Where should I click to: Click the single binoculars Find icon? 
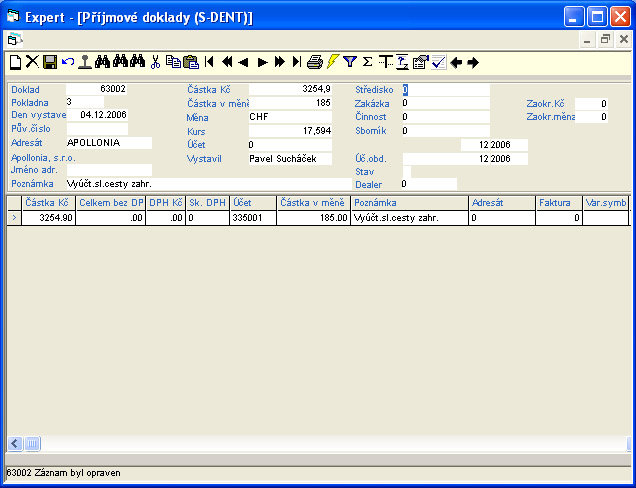coord(103,62)
